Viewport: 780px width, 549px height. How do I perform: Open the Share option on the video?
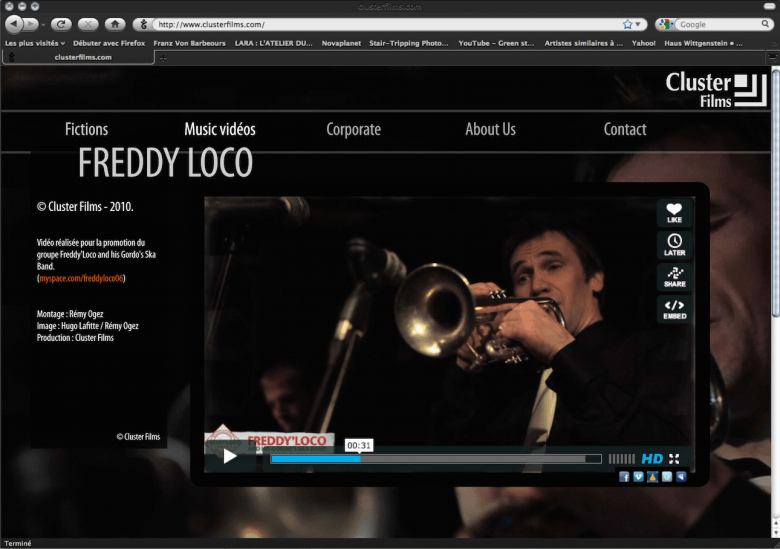coord(674,276)
